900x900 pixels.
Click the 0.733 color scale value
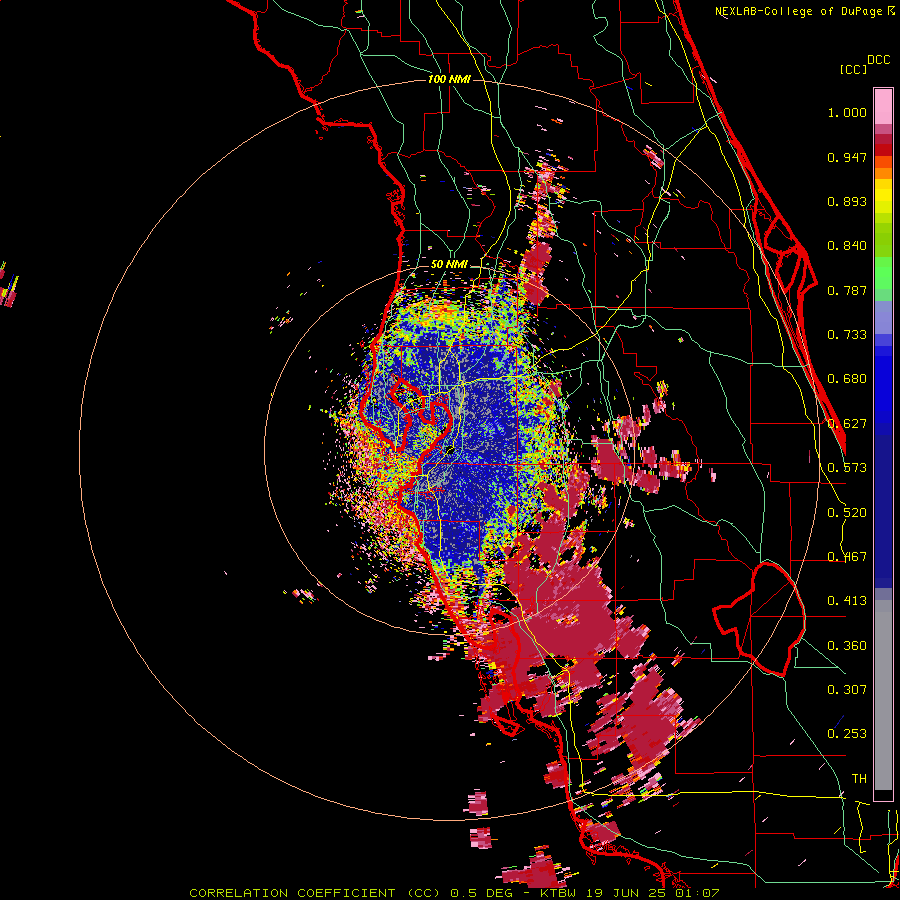point(847,335)
